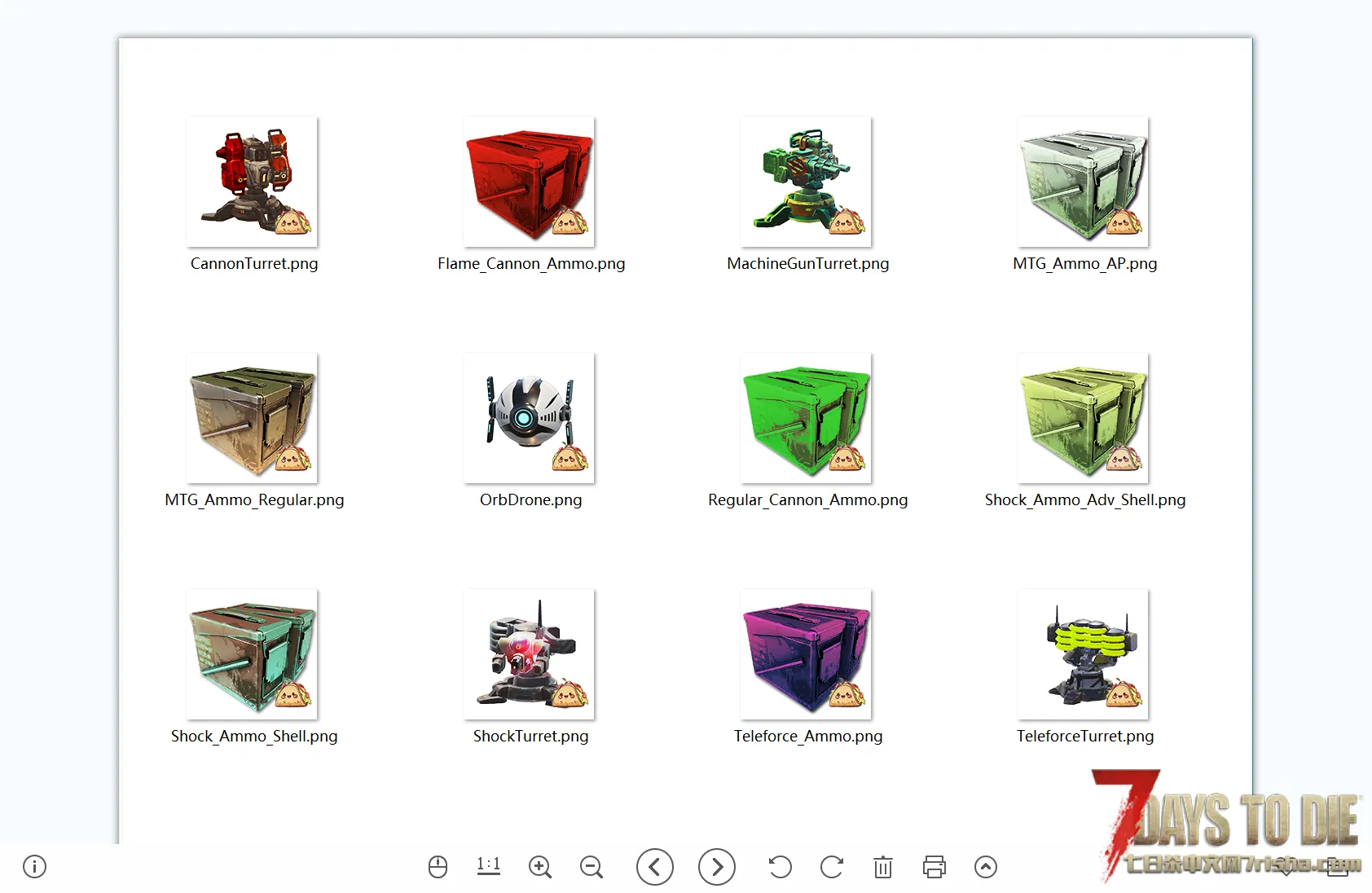This screenshot has height=893, width=1372.
Task: Select the MTG_Ammo_Regular box thumbnail
Action: [x=253, y=418]
